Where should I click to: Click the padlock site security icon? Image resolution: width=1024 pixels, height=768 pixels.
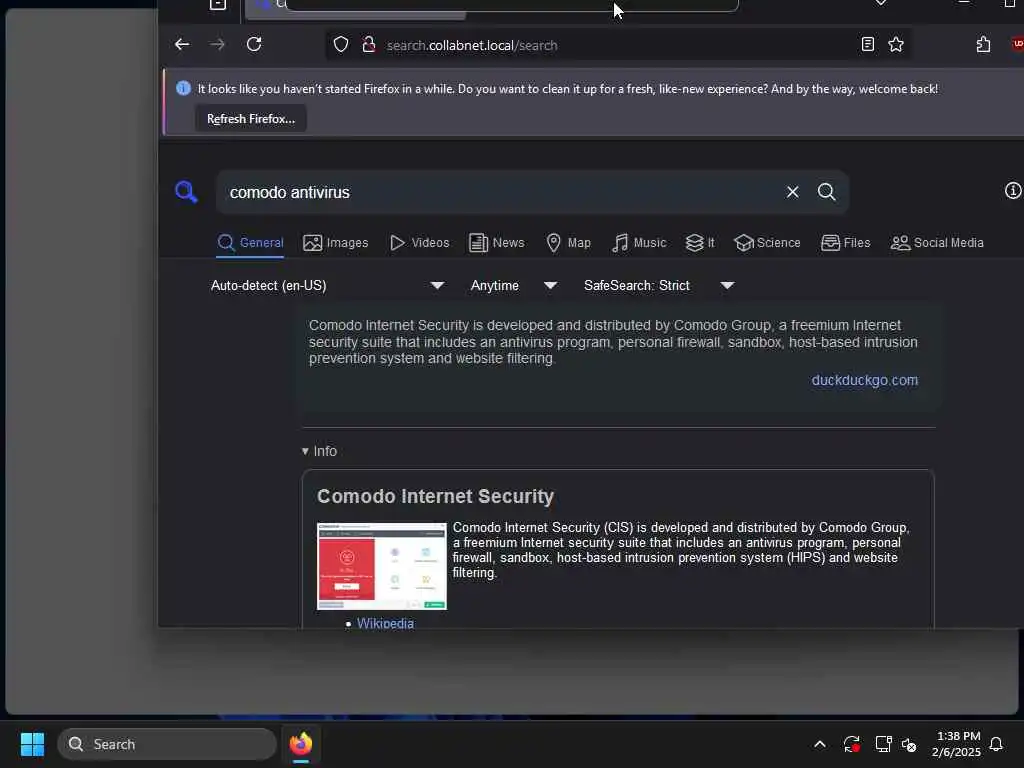click(369, 44)
